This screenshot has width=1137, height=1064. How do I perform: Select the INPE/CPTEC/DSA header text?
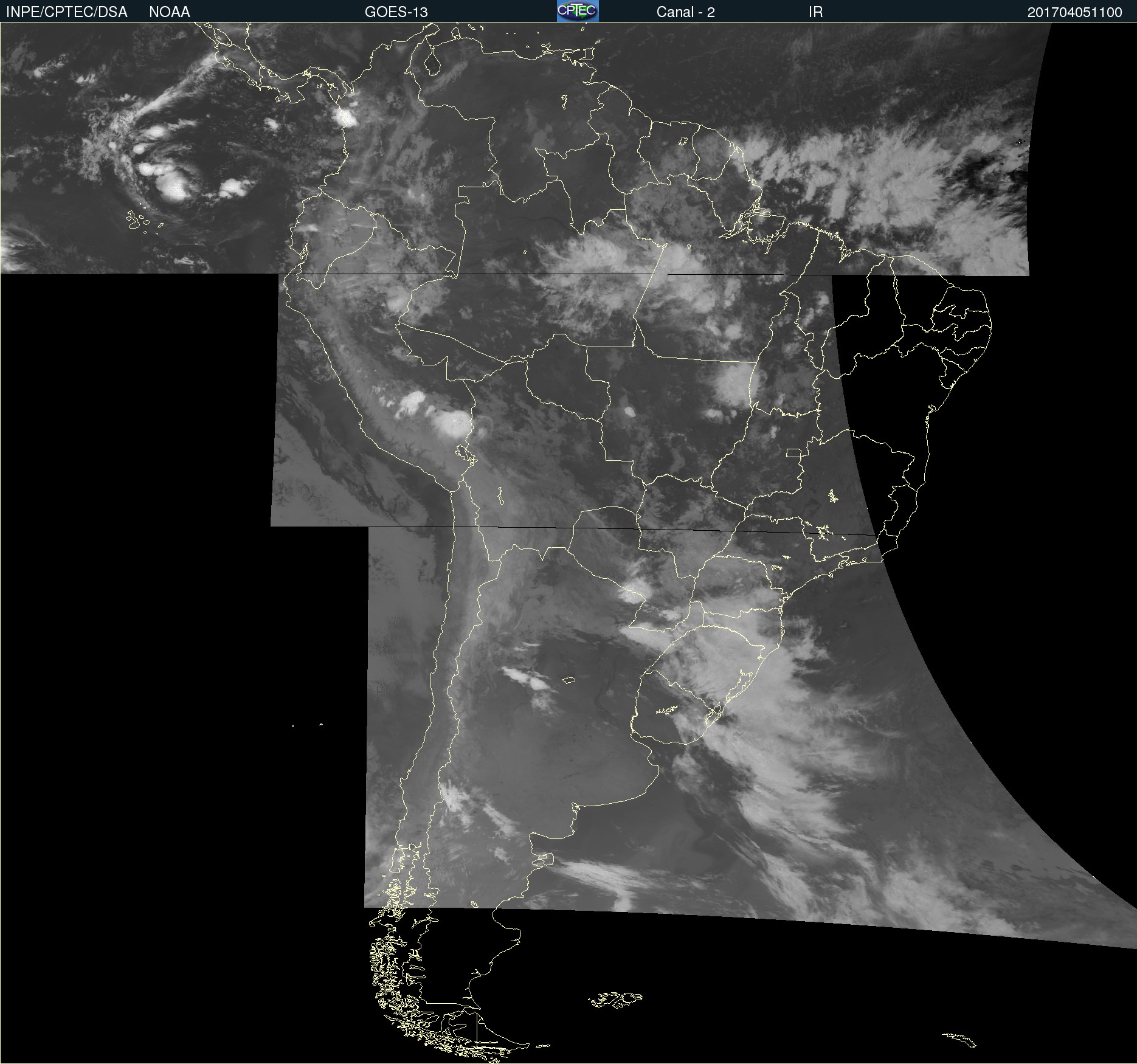66,12
